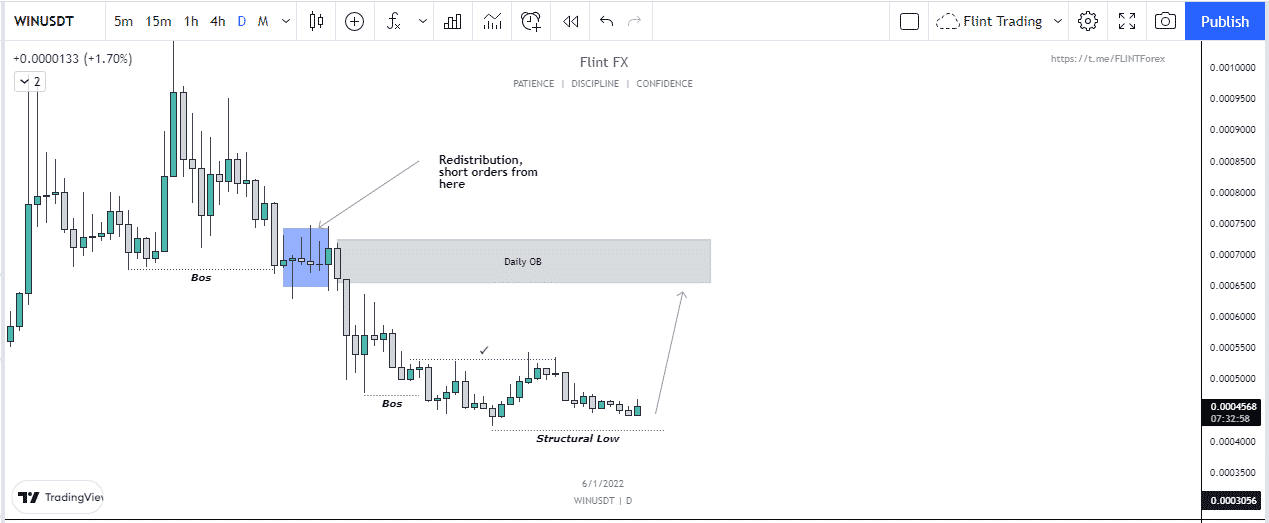The width and height of the screenshot is (1269, 523).
Task: Undo the last chart action
Action: (x=606, y=21)
